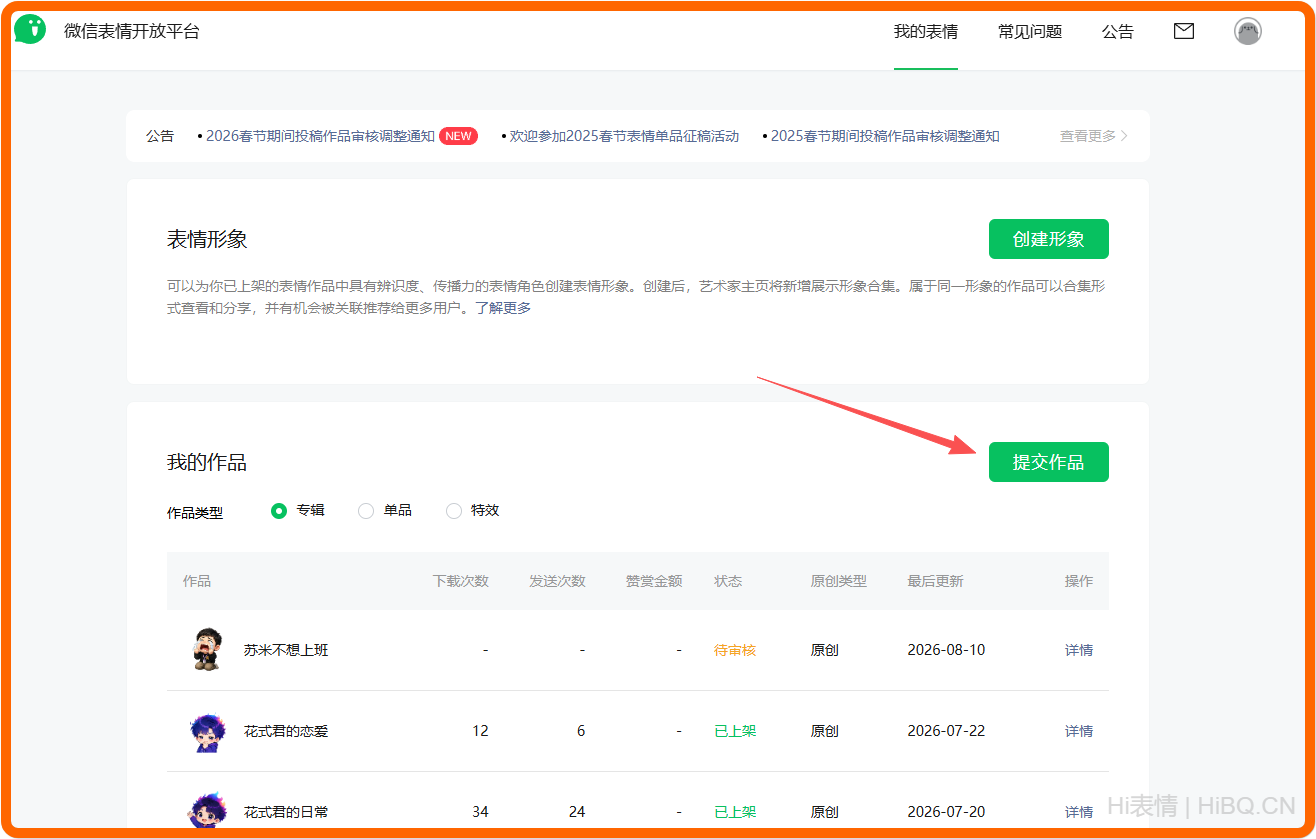Switch to the 我的表情 tab
This screenshot has width=1316, height=839.
926,32
